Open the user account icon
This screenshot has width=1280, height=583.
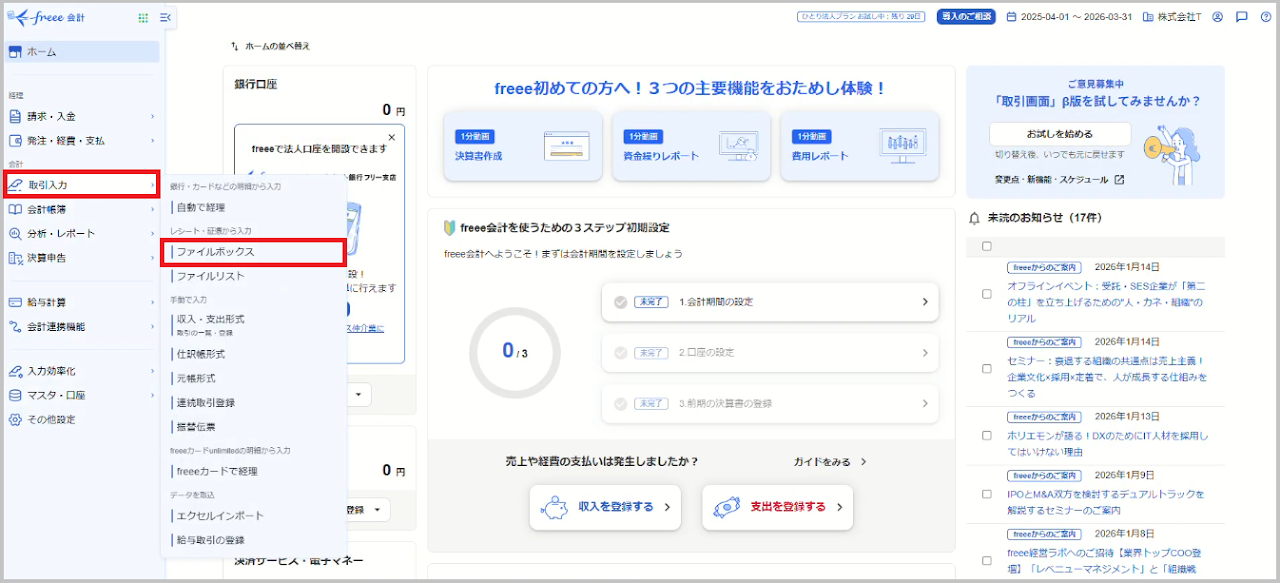tap(1217, 17)
